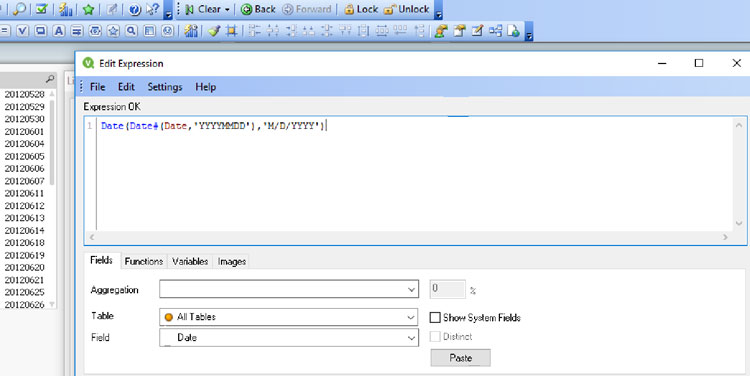Open the Table Viewer icon
This screenshot has width=750, height=376.
tap(496, 31)
